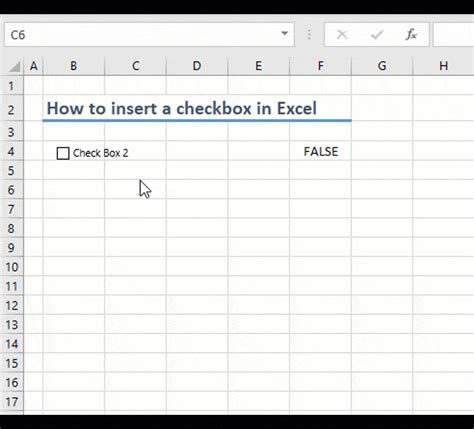
Task: Select row 10 header
Action: click(12, 267)
